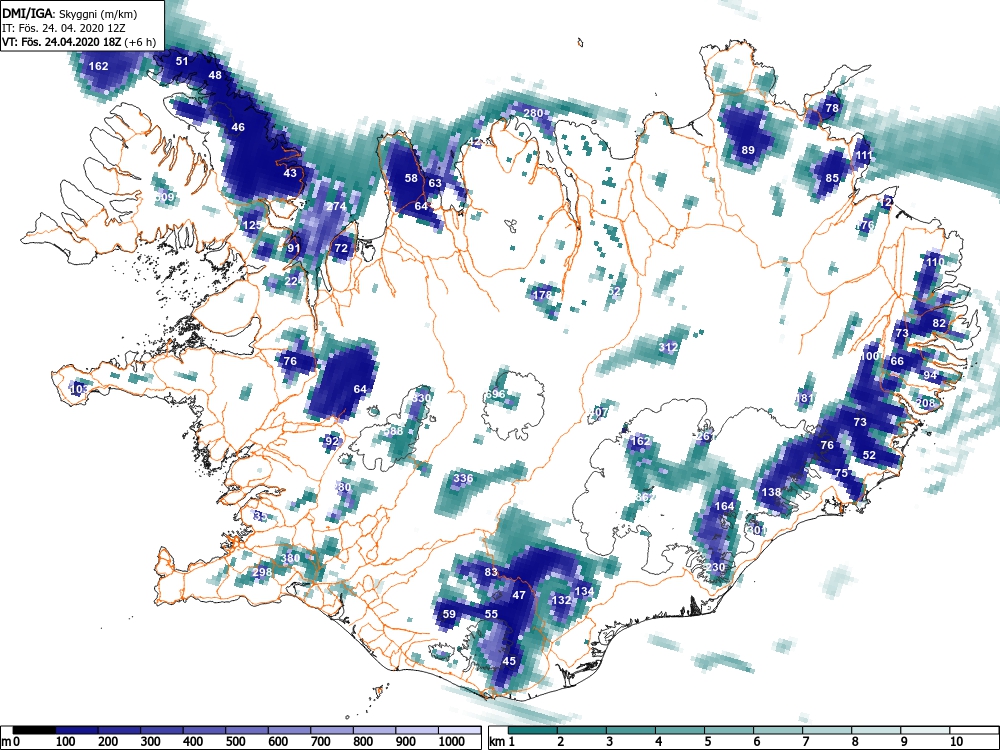
Task: Click the visibility value 164 on the map
Action: [724, 506]
